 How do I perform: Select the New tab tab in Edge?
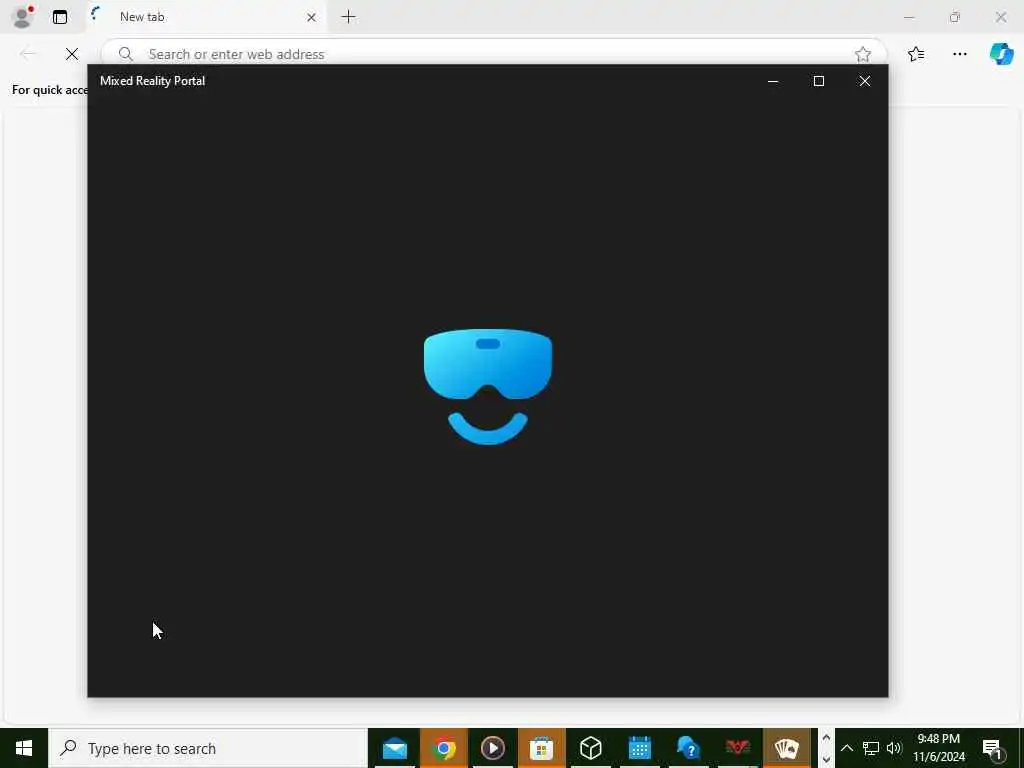[206, 17]
